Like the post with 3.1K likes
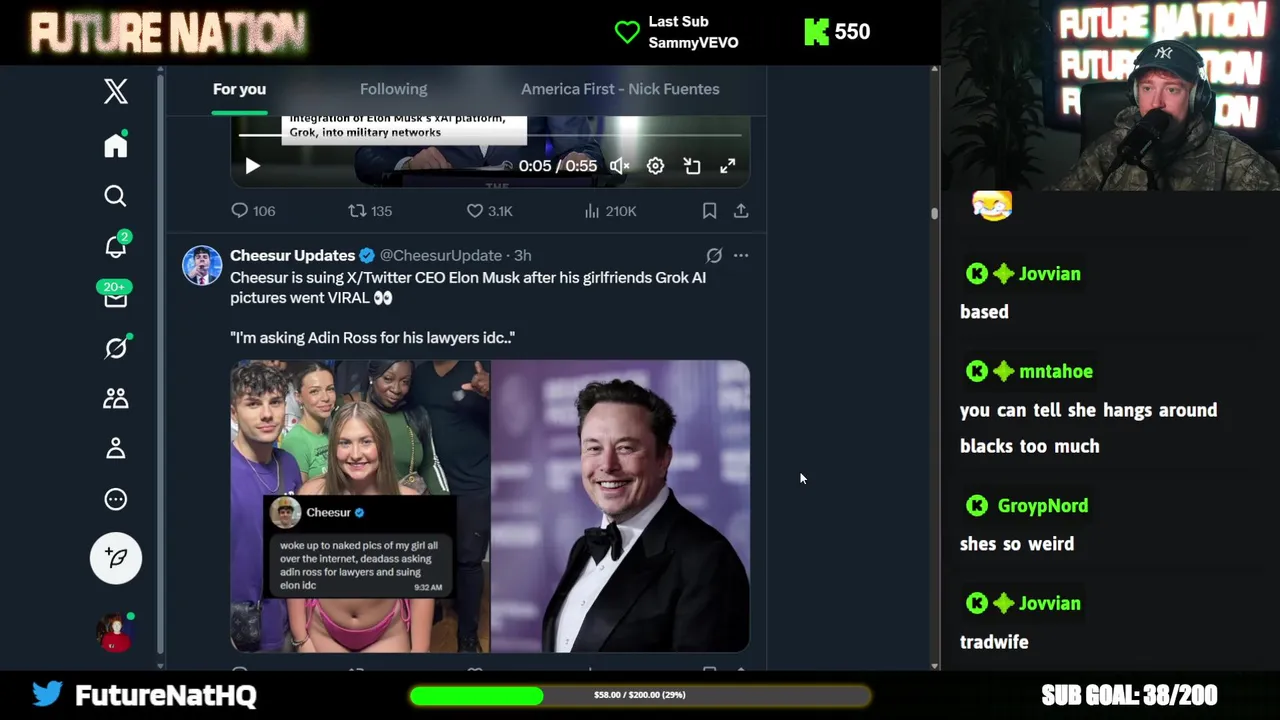This screenshot has width=1280, height=720. [x=489, y=211]
